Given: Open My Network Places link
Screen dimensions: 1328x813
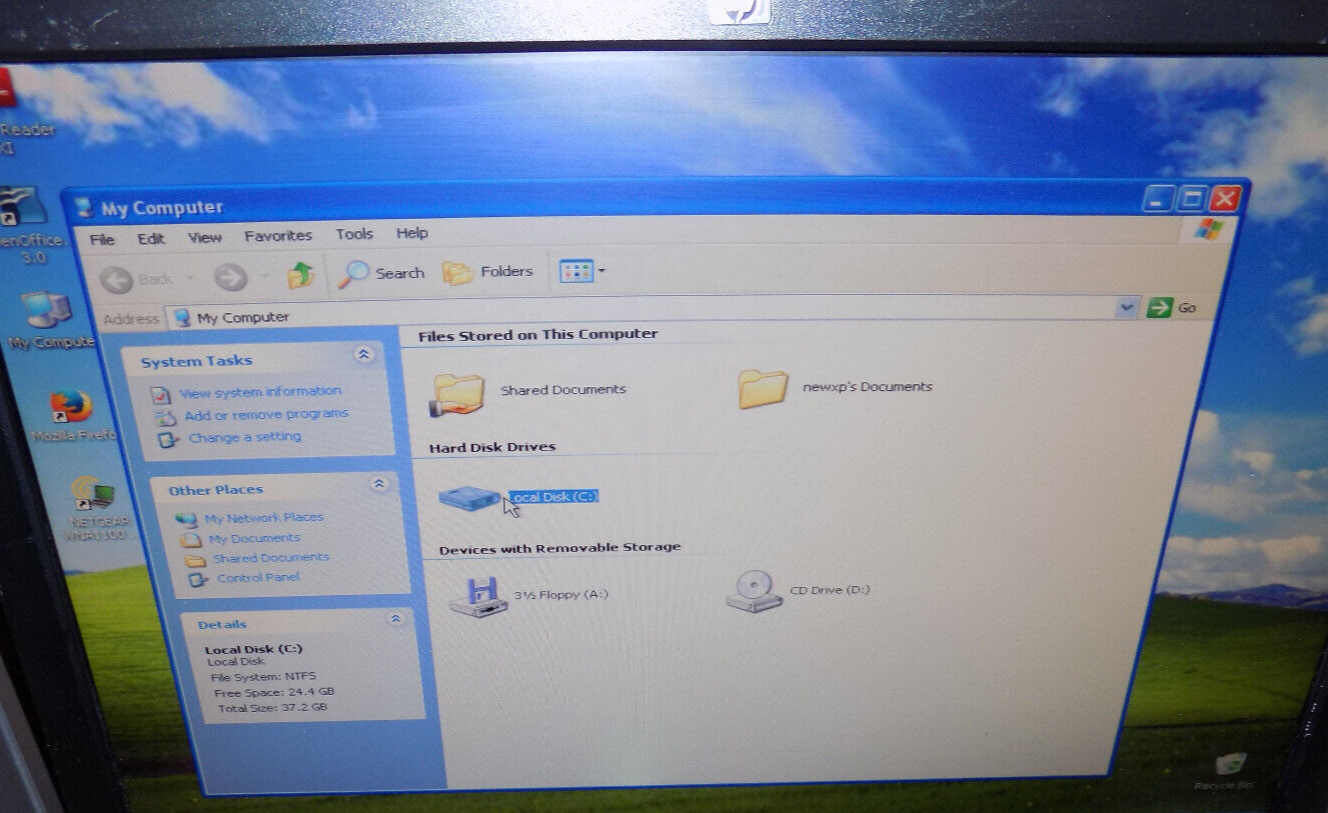Looking at the screenshot, I should coord(264,518).
